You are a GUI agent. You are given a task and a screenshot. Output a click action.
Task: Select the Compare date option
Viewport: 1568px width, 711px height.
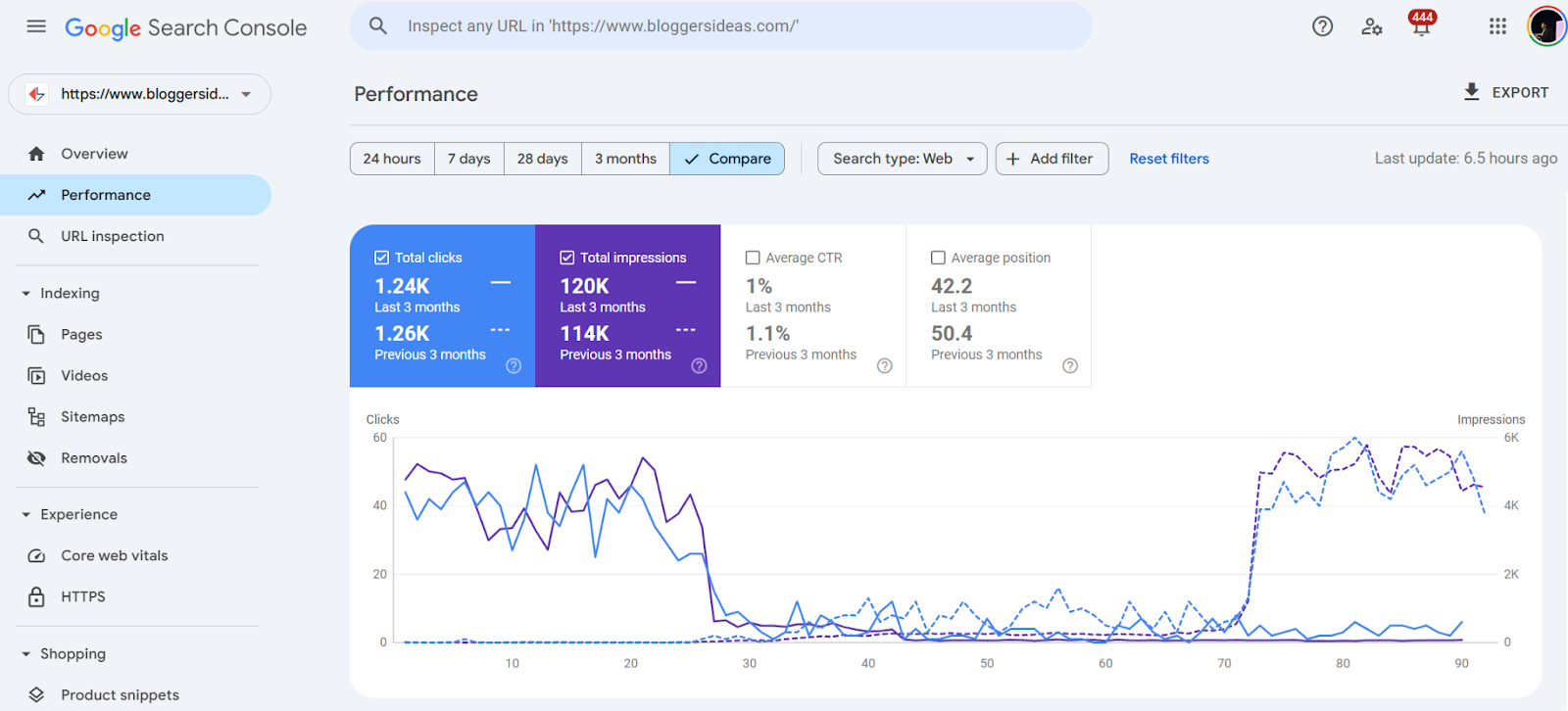click(727, 159)
